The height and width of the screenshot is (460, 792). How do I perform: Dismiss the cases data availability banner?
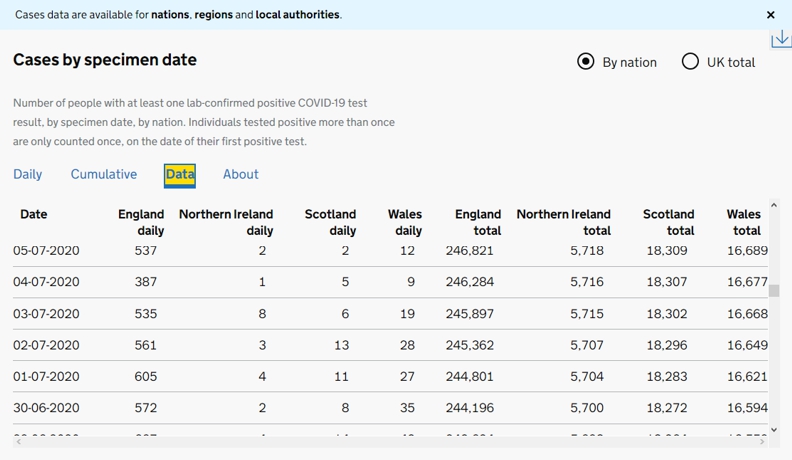point(770,15)
